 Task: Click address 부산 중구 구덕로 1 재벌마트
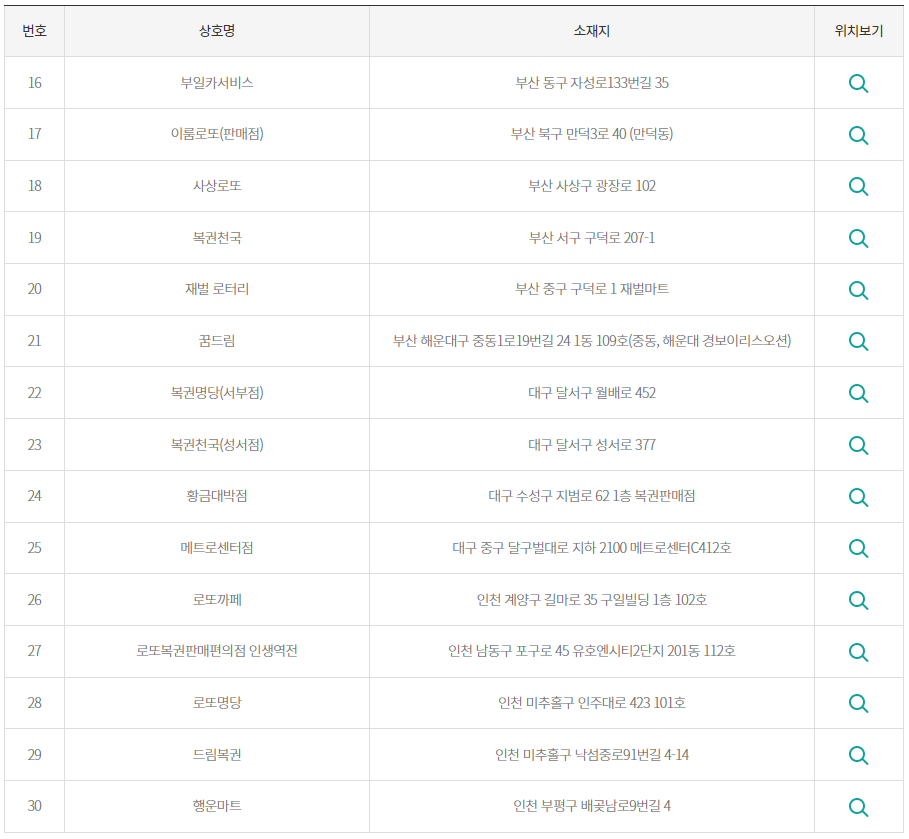592,289
